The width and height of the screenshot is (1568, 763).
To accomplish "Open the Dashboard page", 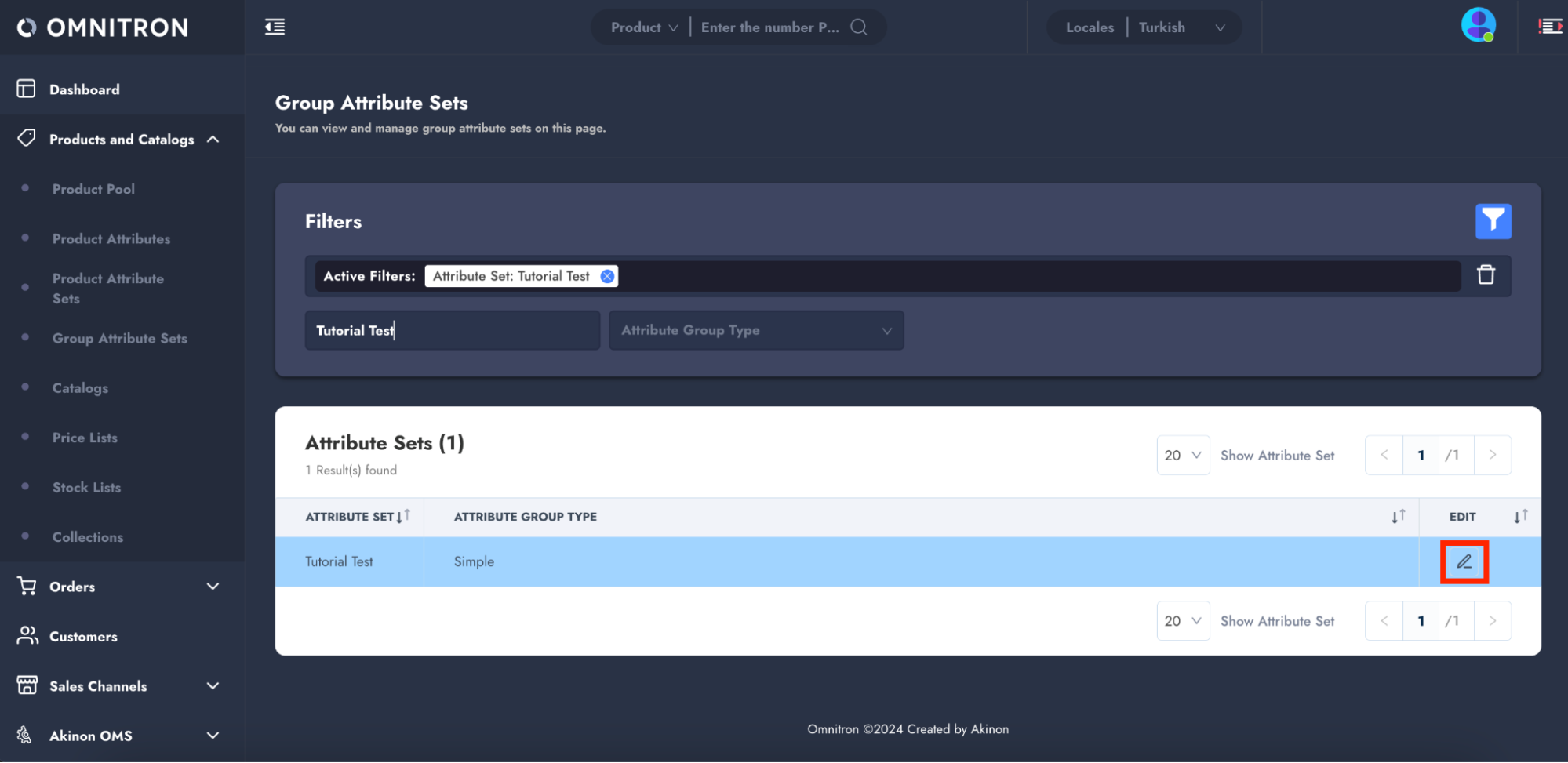I will coord(84,89).
